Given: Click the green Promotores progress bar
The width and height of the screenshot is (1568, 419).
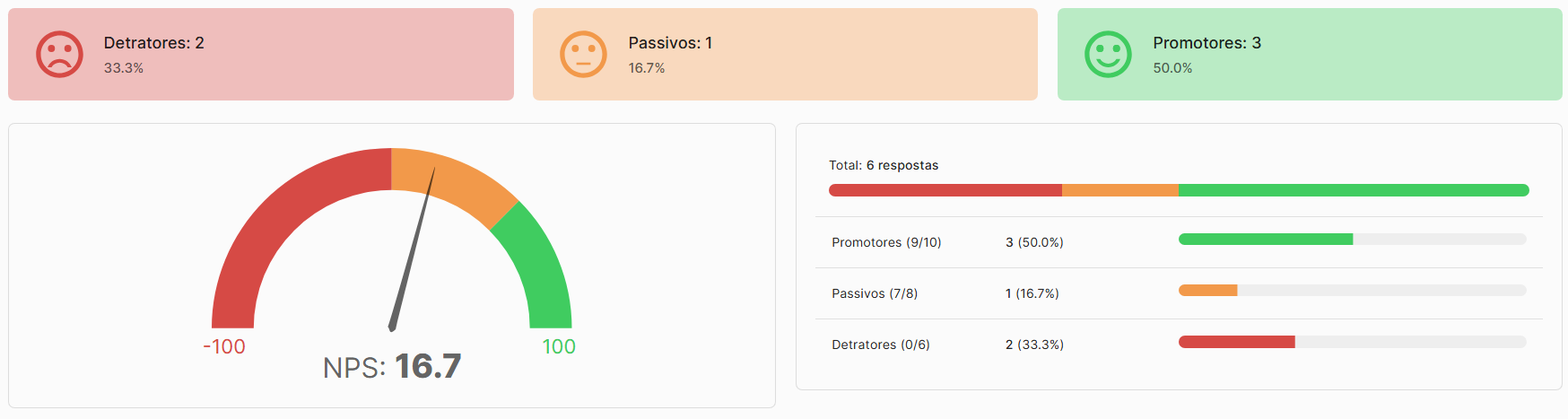Looking at the screenshot, I should 1266,240.
